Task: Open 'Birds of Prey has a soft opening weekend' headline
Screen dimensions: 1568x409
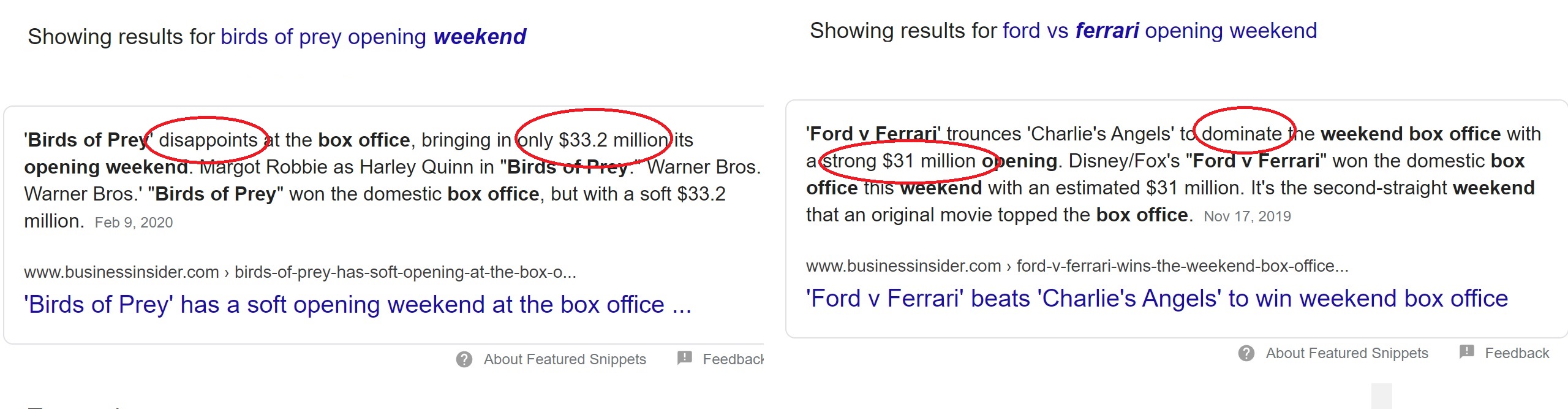Action: [x=358, y=304]
